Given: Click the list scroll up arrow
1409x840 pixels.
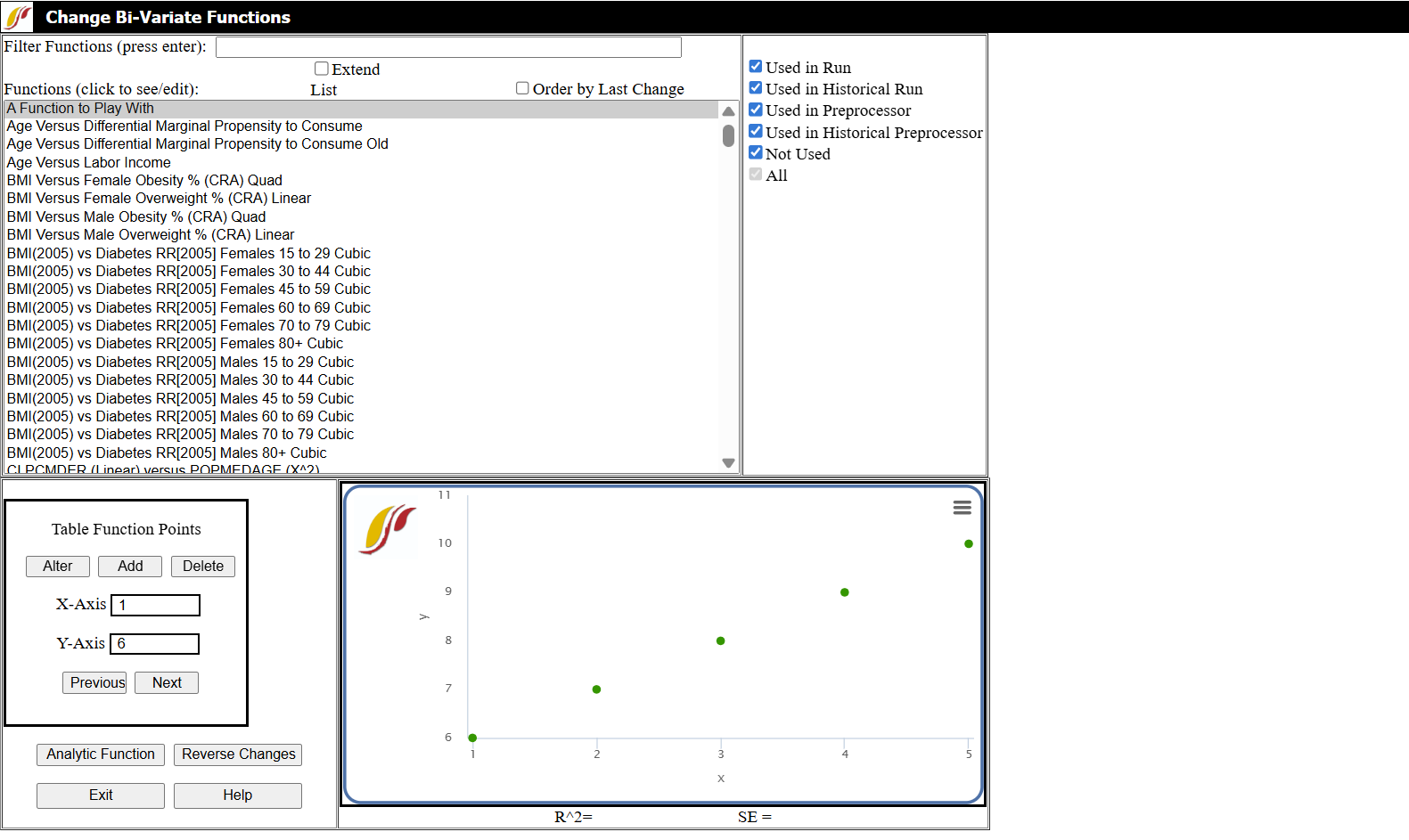Looking at the screenshot, I should 728,111.
